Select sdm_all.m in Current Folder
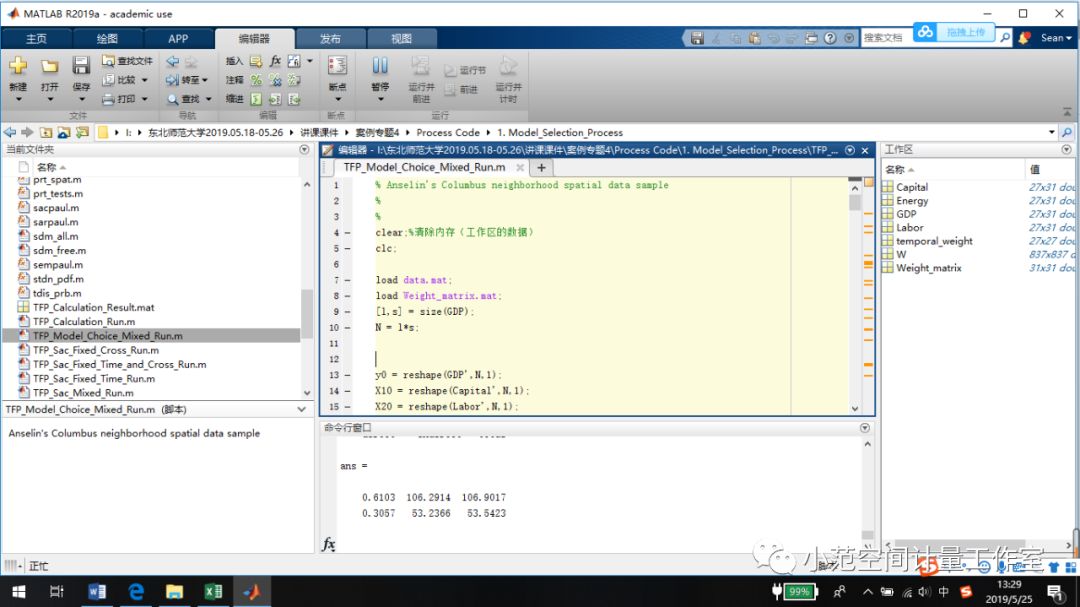Image resolution: width=1080 pixels, height=607 pixels. (56, 236)
